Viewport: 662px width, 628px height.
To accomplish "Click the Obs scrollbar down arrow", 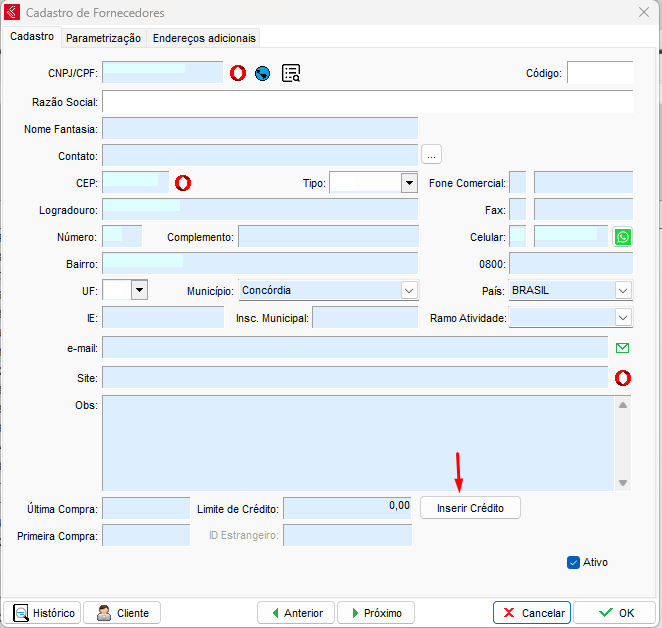I will (x=623, y=483).
